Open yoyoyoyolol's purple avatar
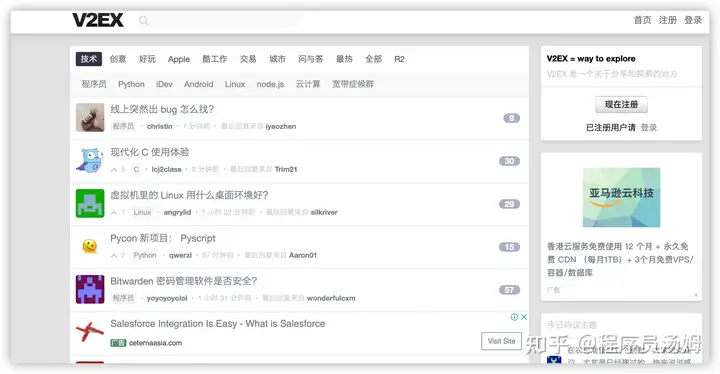The image size is (720, 374). click(x=90, y=289)
